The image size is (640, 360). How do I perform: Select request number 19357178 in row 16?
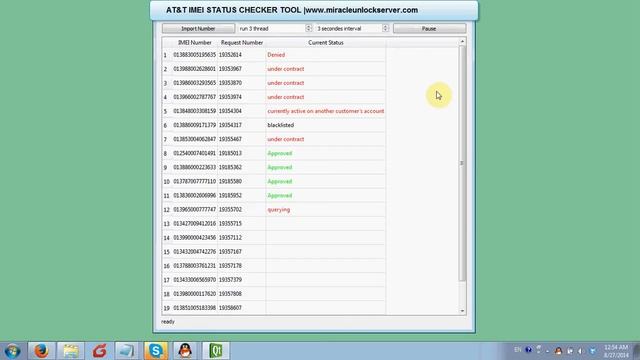[x=230, y=266]
